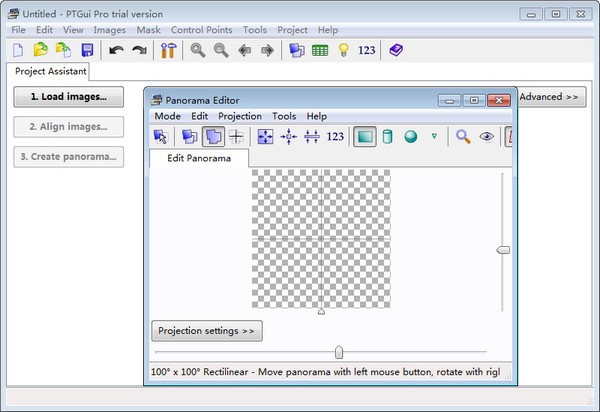Open the Project menu

[292, 30]
